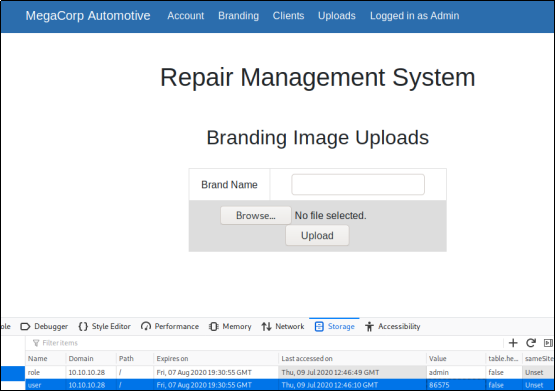Sort by the Path column header
Image resolution: width=556 pixels, height=391 pixels.
pos(135,358)
